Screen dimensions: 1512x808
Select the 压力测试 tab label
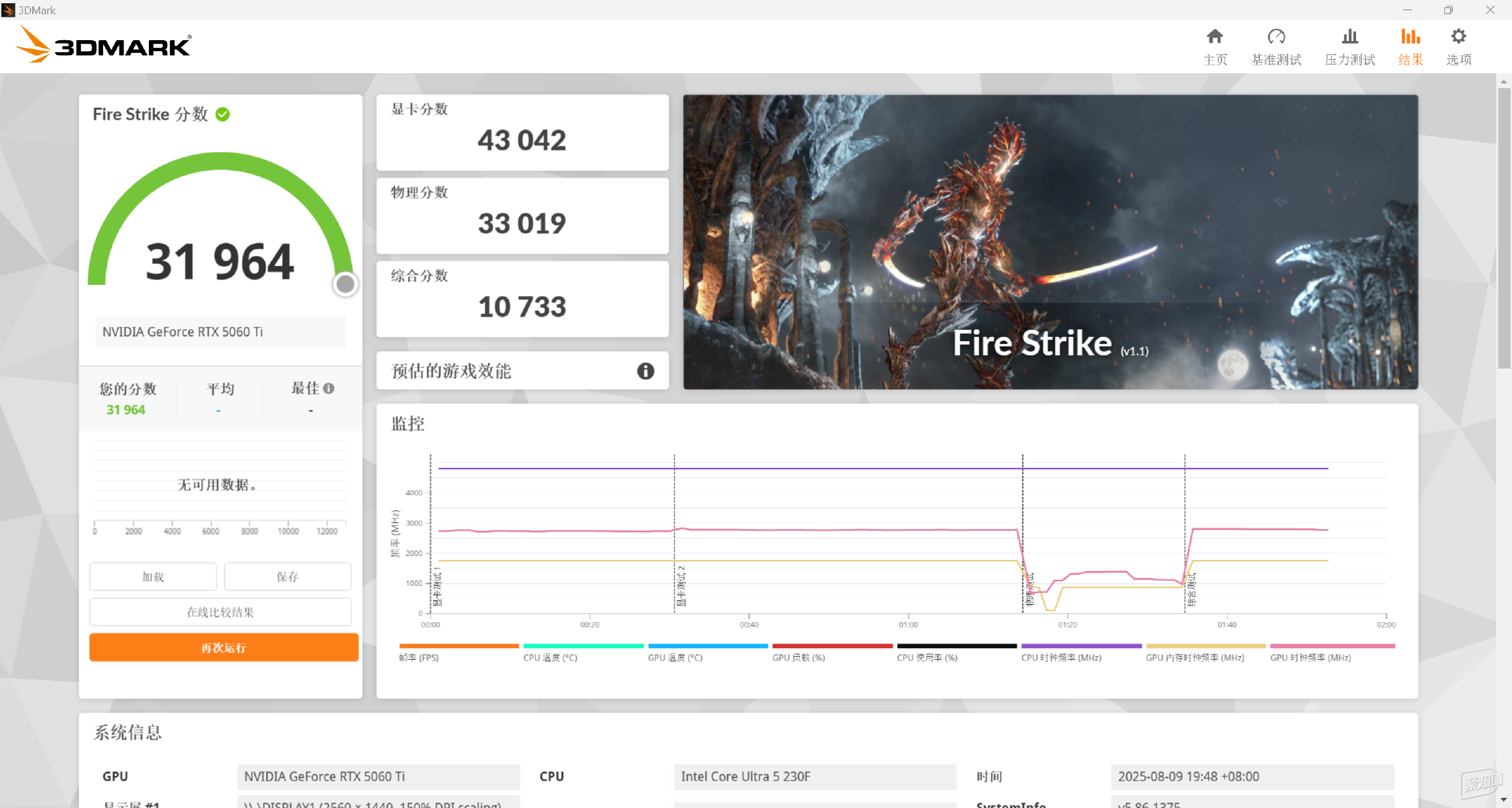[x=1350, y=60]
